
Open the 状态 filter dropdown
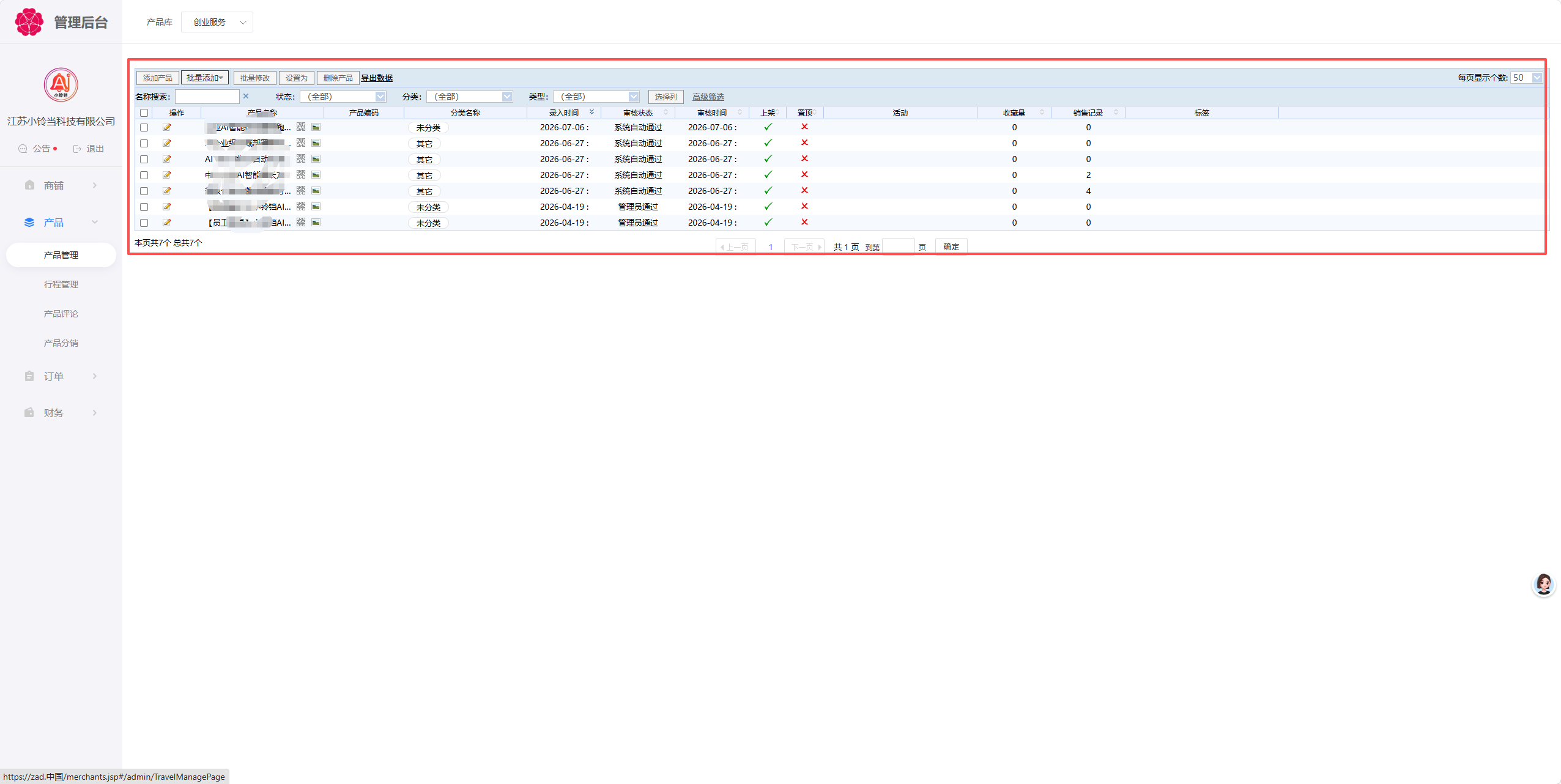coord(343,97)
